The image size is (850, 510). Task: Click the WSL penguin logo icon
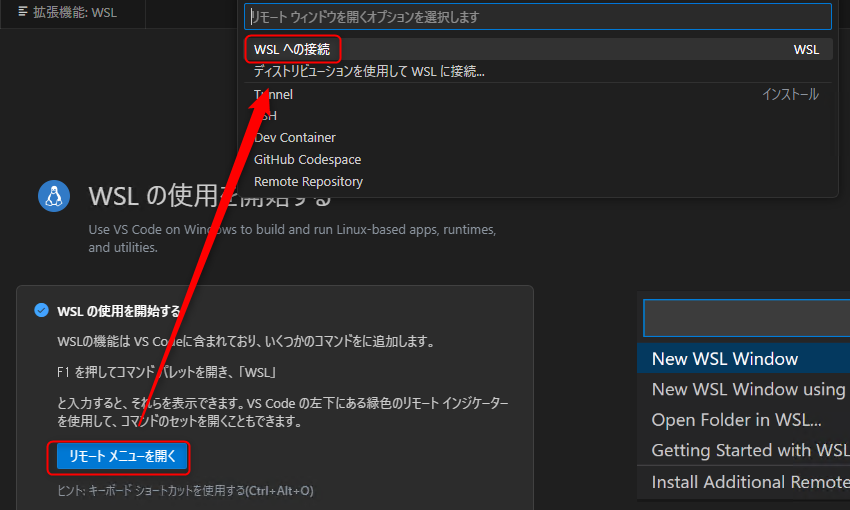[x=54, y=196]
